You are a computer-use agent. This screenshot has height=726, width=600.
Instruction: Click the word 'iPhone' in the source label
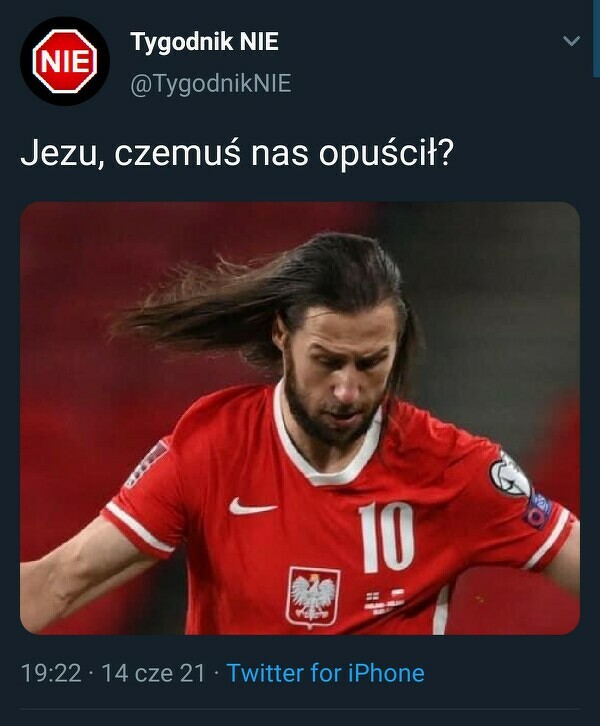[x=386, y=673]
